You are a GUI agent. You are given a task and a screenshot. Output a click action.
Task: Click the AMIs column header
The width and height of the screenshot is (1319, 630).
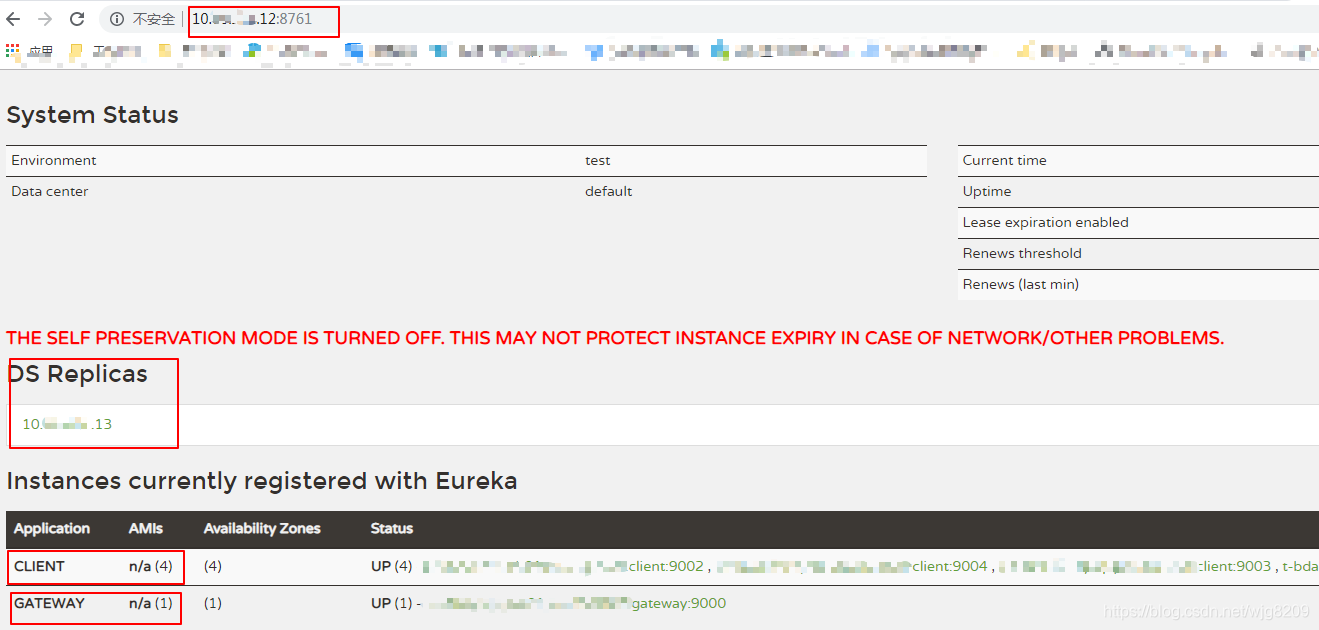(146, 528)
